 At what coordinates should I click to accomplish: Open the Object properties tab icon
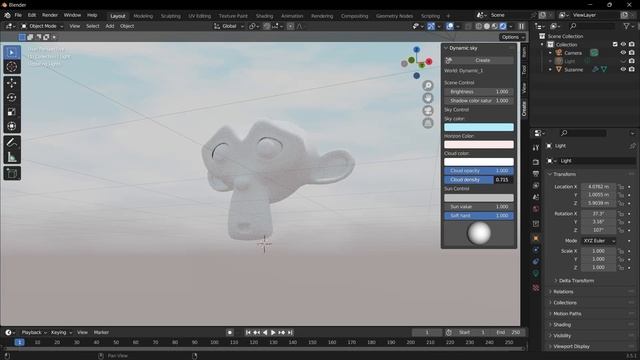coord(536,238)
